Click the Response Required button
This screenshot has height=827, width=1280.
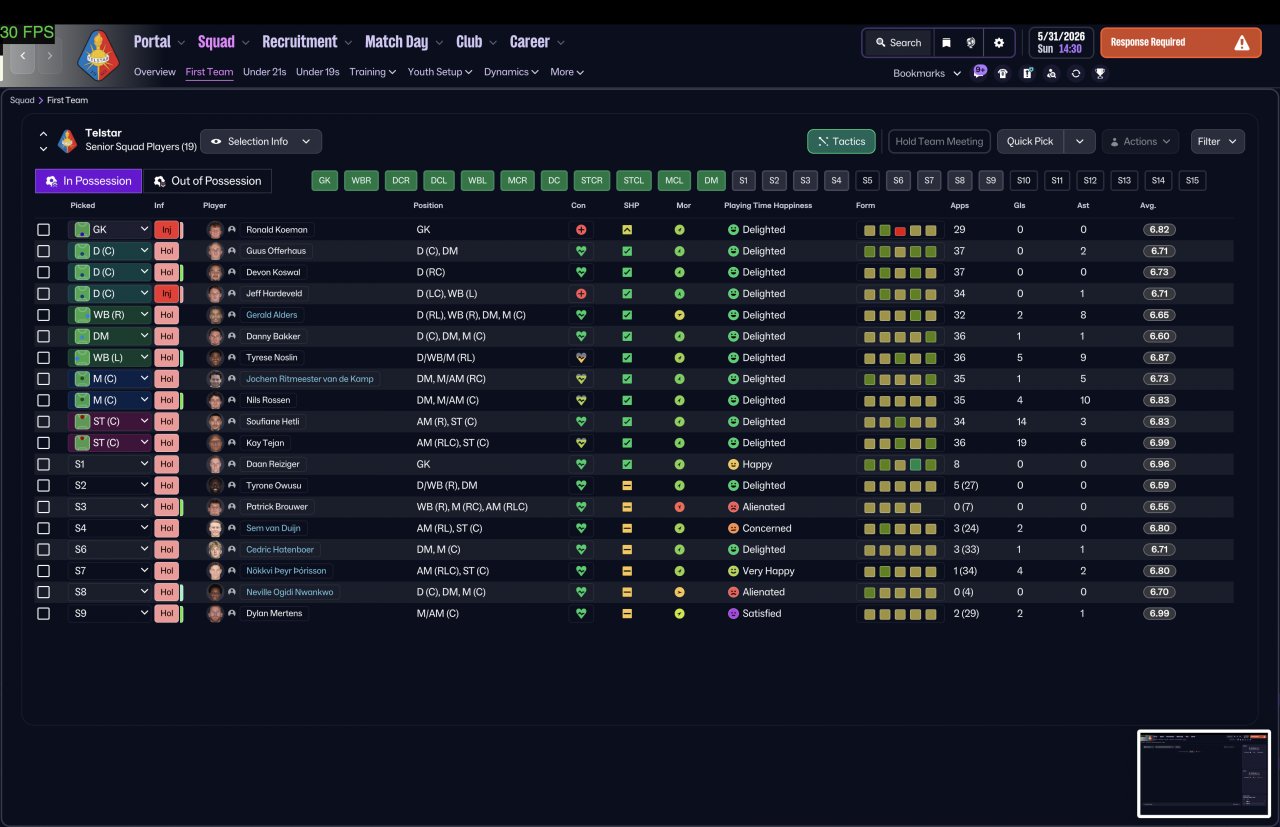coord(1181,43)
